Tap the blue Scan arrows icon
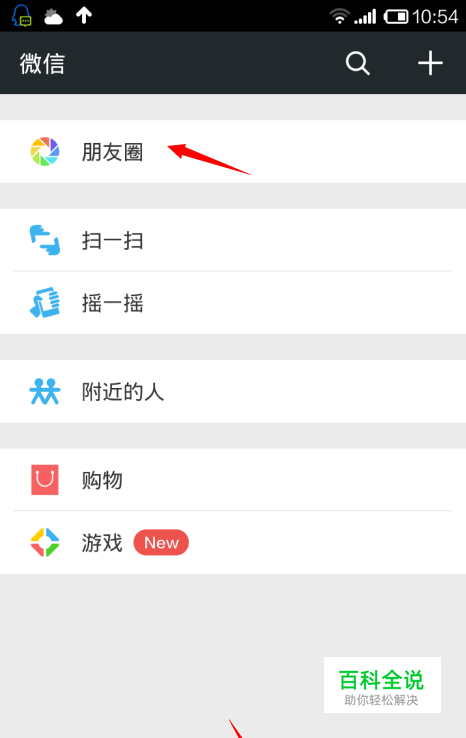The image size is (466, 738). point(45,240)
